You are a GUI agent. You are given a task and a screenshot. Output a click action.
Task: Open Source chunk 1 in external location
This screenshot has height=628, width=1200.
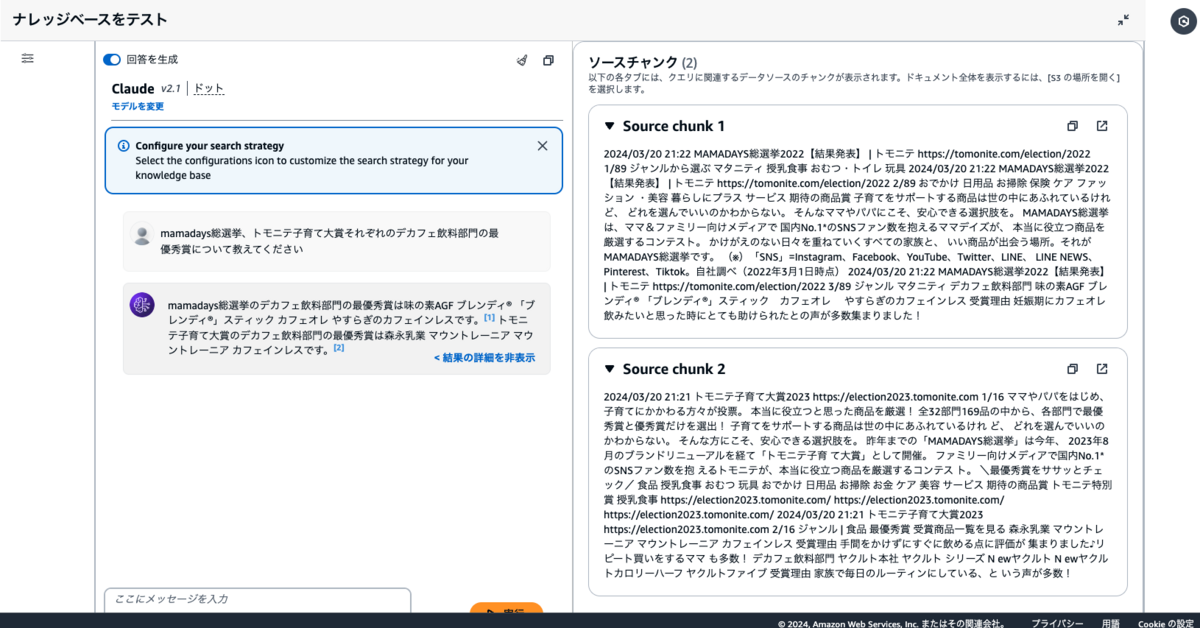coord(1102,126)
